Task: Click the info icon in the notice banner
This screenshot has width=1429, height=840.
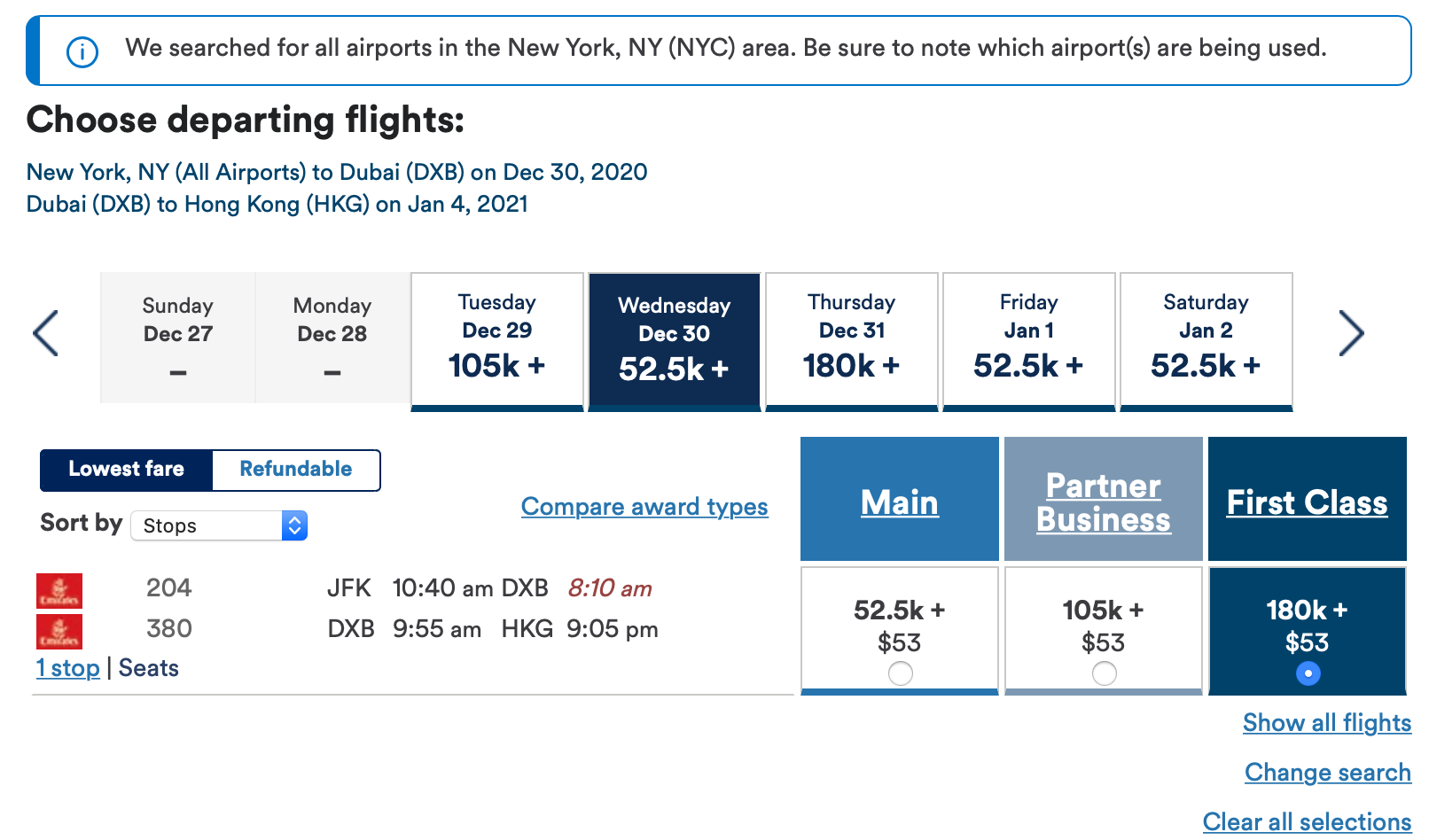Action: (x=81, y=51)
